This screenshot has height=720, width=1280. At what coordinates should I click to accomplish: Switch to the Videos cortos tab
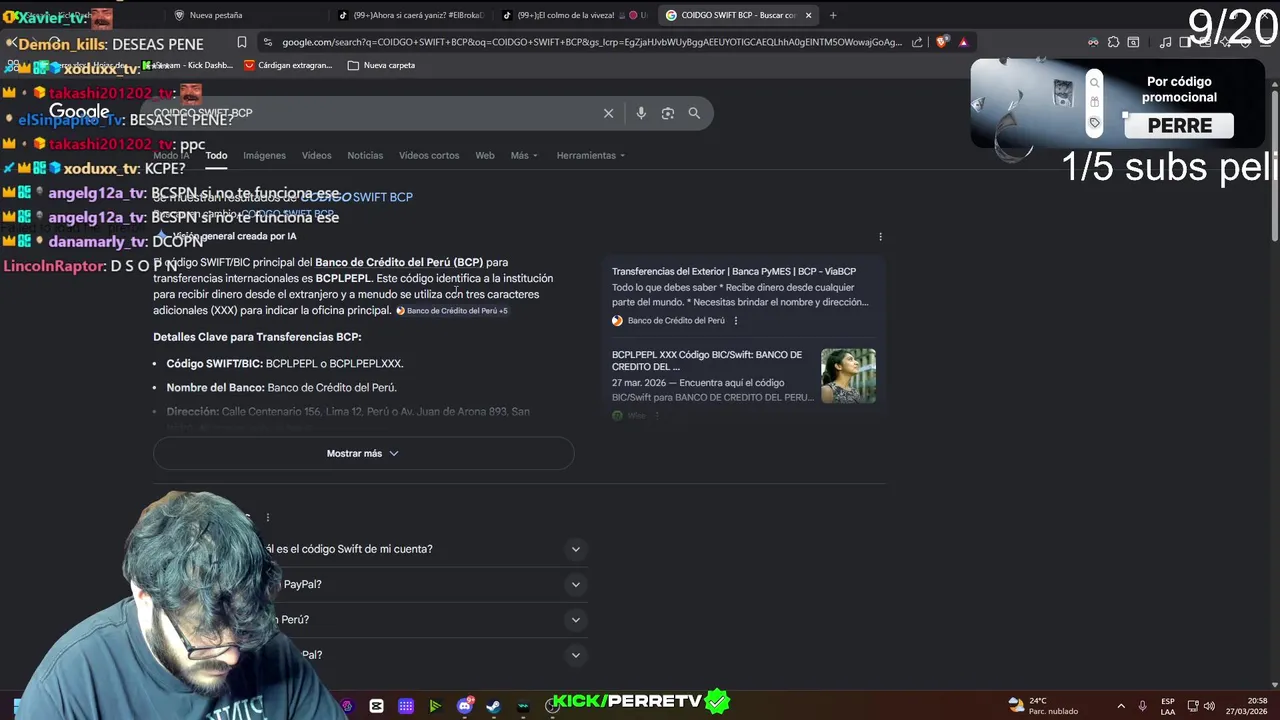pyautogui.click(x=429, y=155)
